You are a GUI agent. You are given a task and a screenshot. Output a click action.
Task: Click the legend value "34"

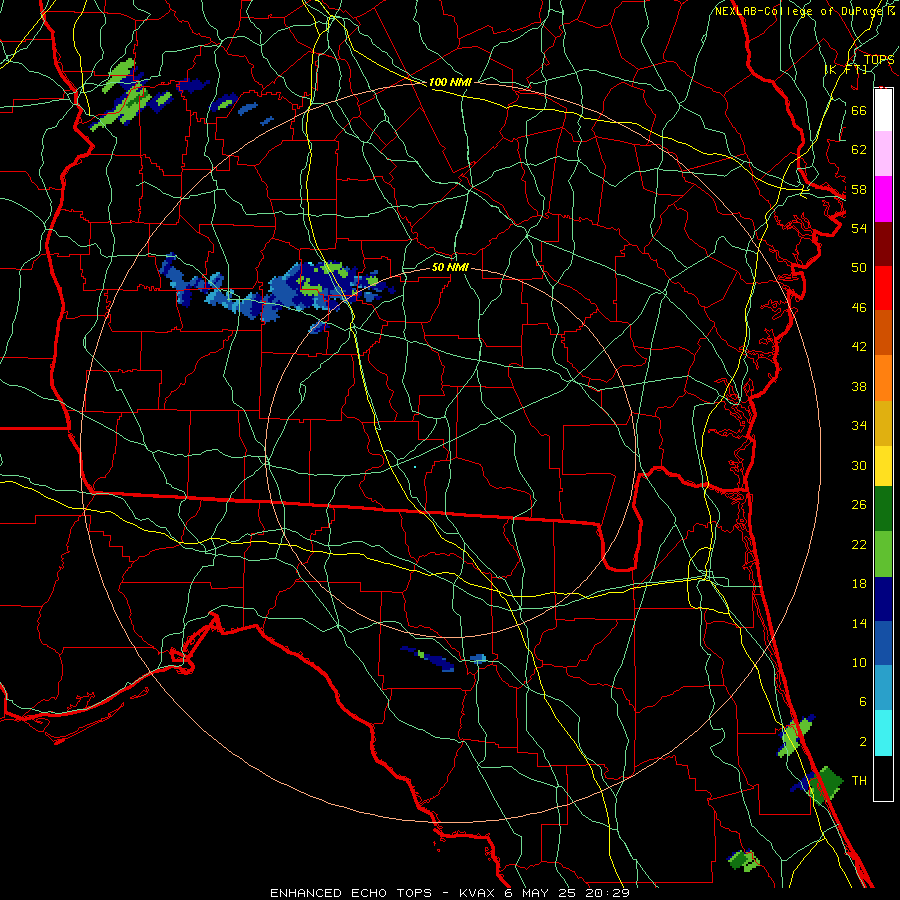click(x=859, y=425)
